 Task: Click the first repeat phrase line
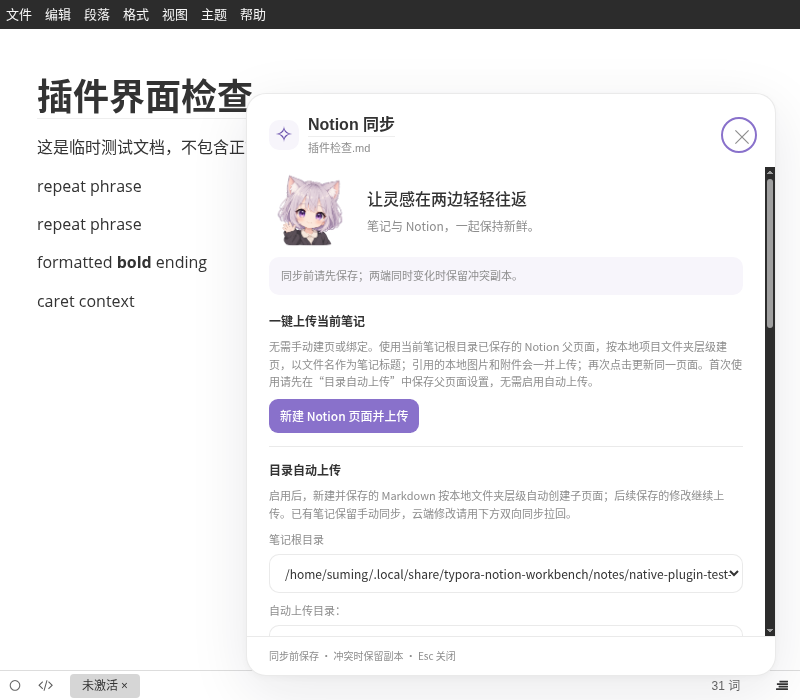click(89, 186)
